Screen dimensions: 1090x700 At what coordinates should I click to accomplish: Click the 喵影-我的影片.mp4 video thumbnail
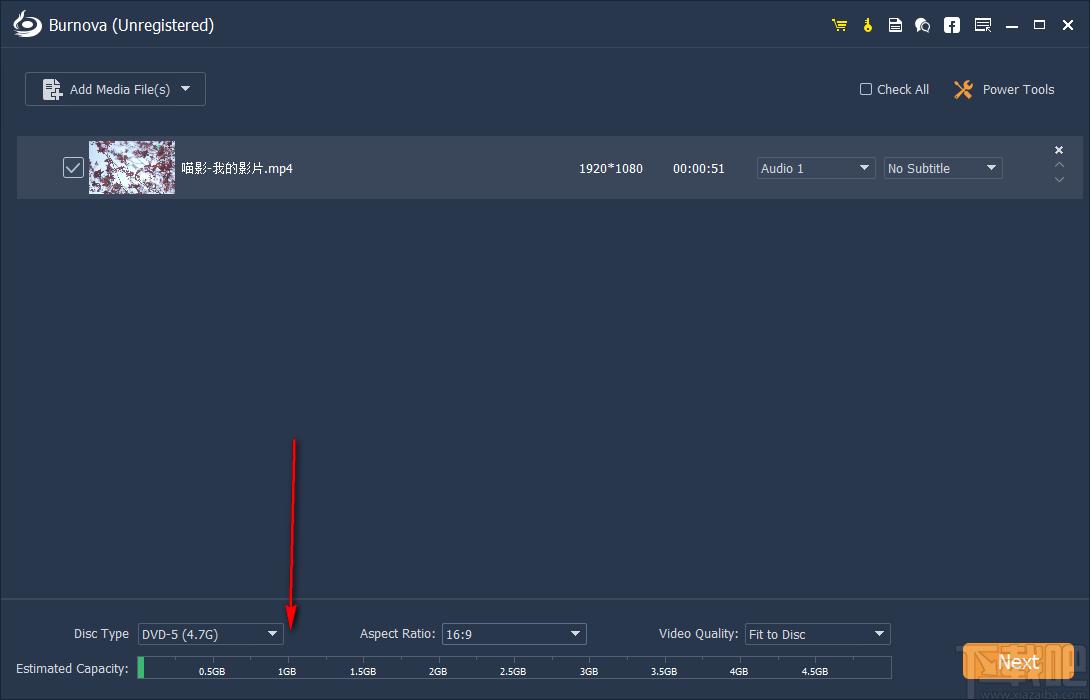[132, 168]
